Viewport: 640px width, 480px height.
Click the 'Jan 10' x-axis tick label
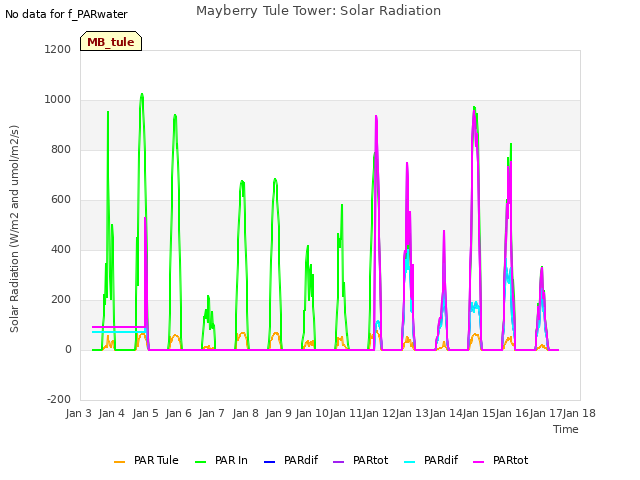pos(312,413)
